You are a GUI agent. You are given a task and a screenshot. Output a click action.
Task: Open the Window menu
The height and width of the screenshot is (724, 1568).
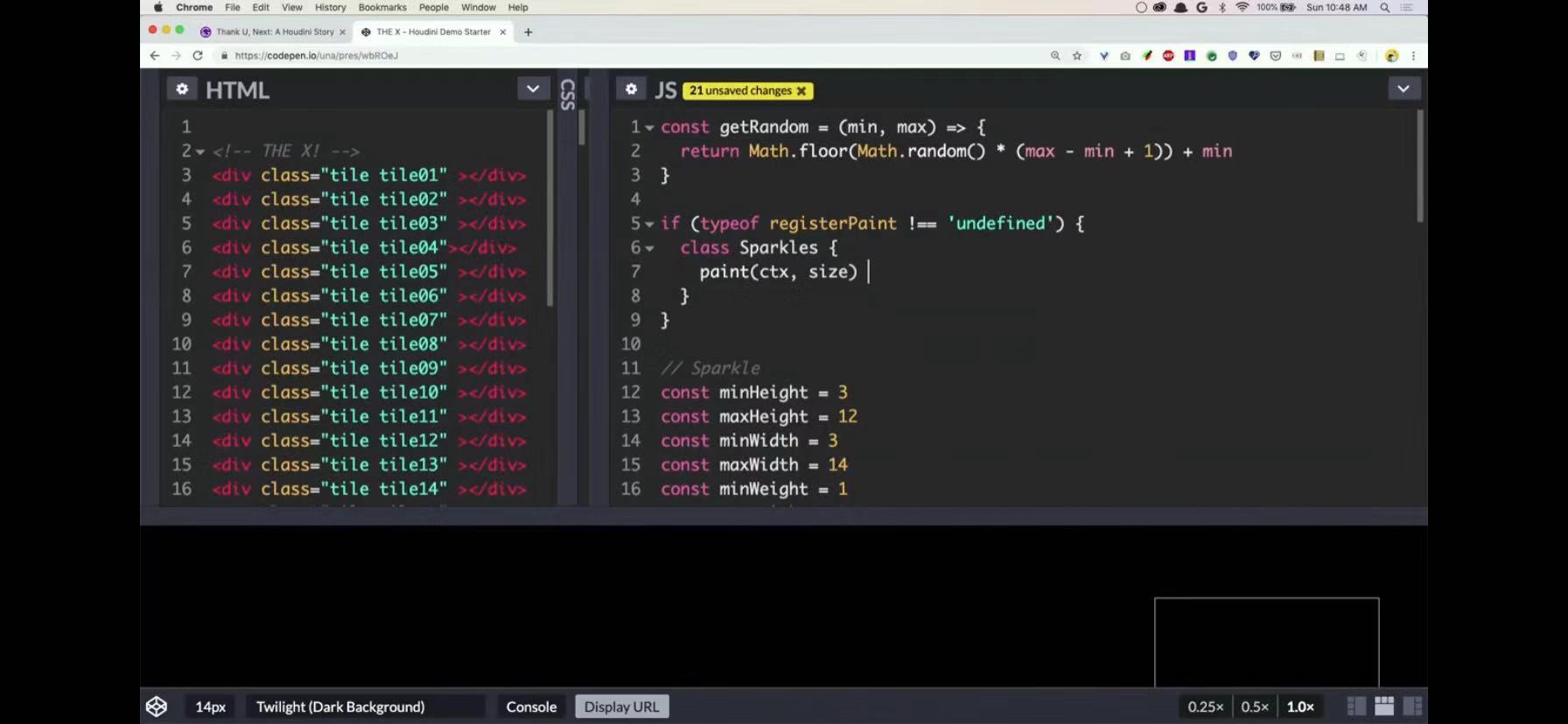pyautogui.click(x=478, y=7)
